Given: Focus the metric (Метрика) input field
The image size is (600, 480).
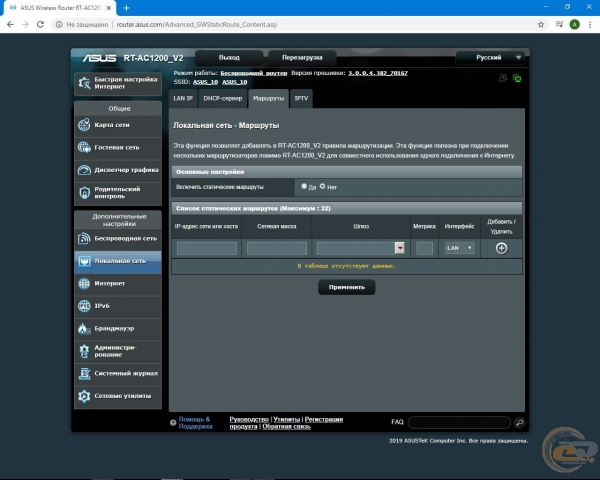Looking at the screenshot, I should 424,248.
